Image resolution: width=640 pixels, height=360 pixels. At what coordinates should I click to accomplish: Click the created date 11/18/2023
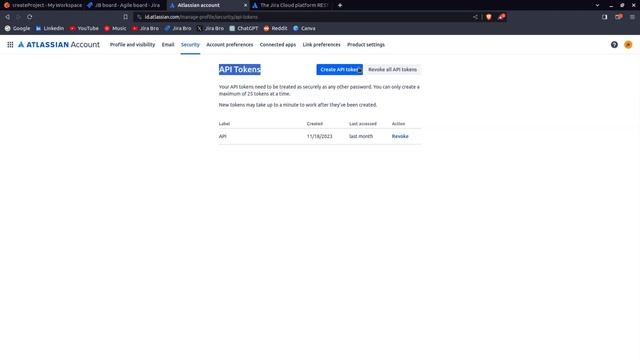pyautogui.click(x=320, y=136)
